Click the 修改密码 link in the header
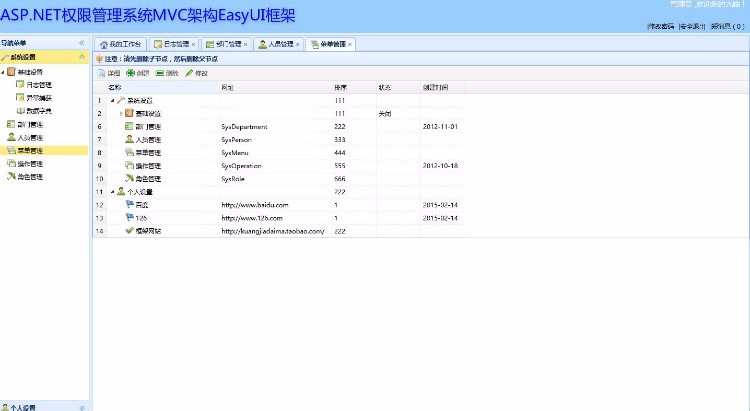Image resolution: width=750 pixels, height=411 pixels. (x=661, y=26)
